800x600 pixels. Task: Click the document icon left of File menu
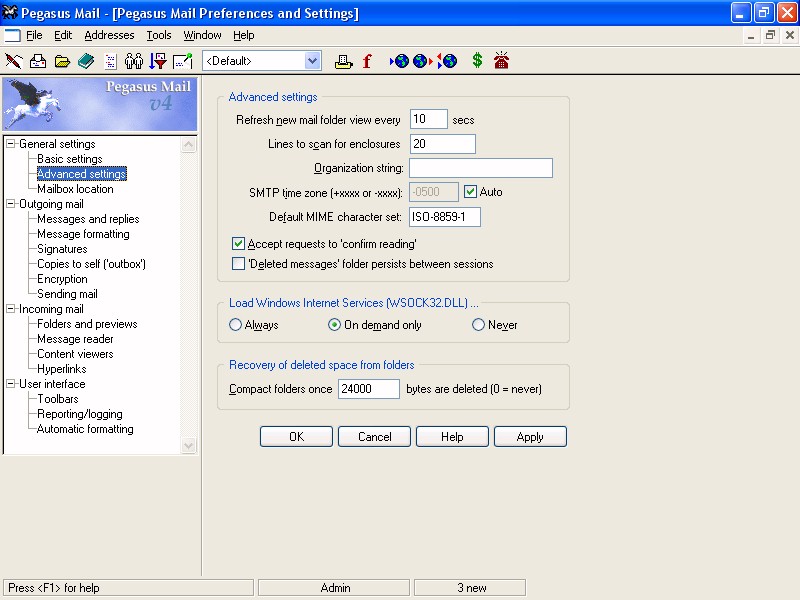pos(12,36)
